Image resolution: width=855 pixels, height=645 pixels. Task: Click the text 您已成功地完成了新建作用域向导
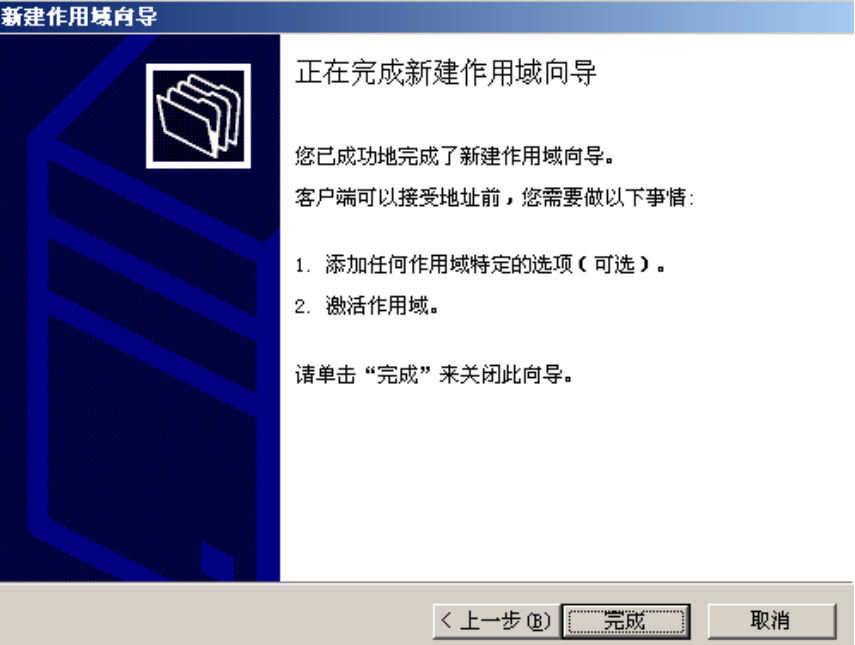(x=454, y=156)
